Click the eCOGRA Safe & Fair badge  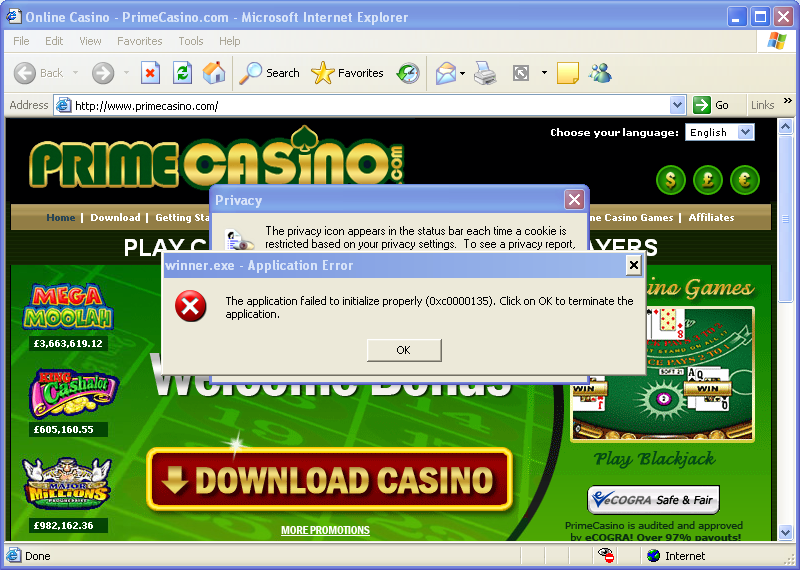[654, 500]
